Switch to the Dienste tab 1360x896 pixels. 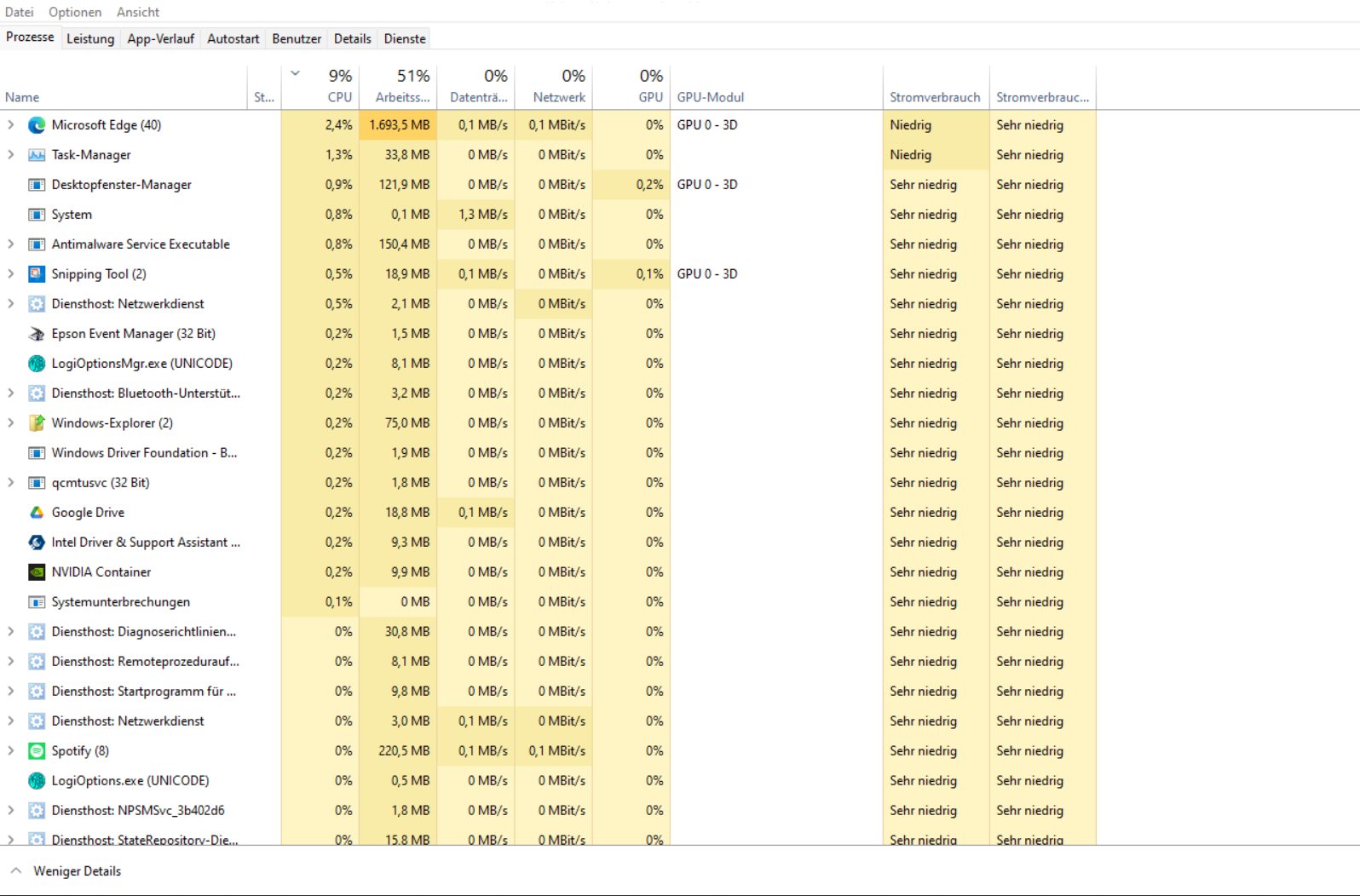405,38
